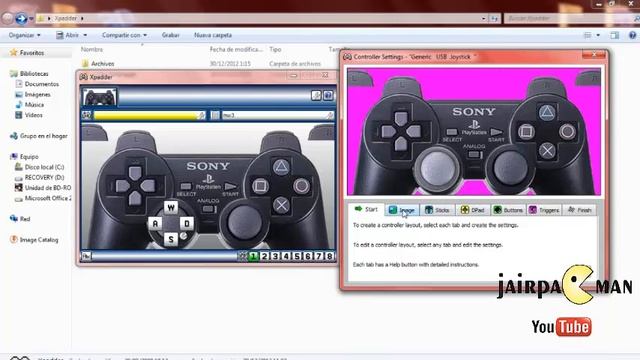Open the Organizar dropdown in Explorer toolbar
Screen dimensions: 640x360
[24, 35]
